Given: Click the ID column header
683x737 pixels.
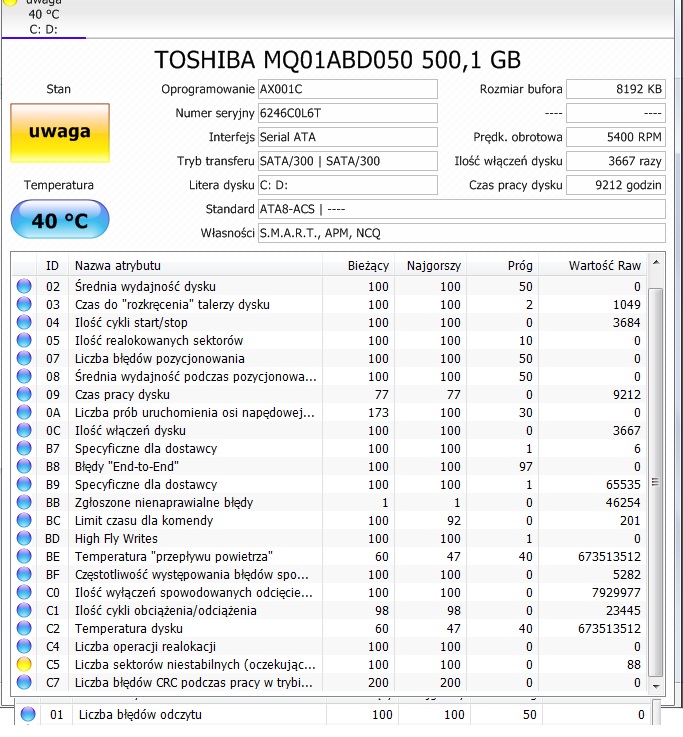Looking at the screenshot, I should pyautogui.click(x=52, y=266).
